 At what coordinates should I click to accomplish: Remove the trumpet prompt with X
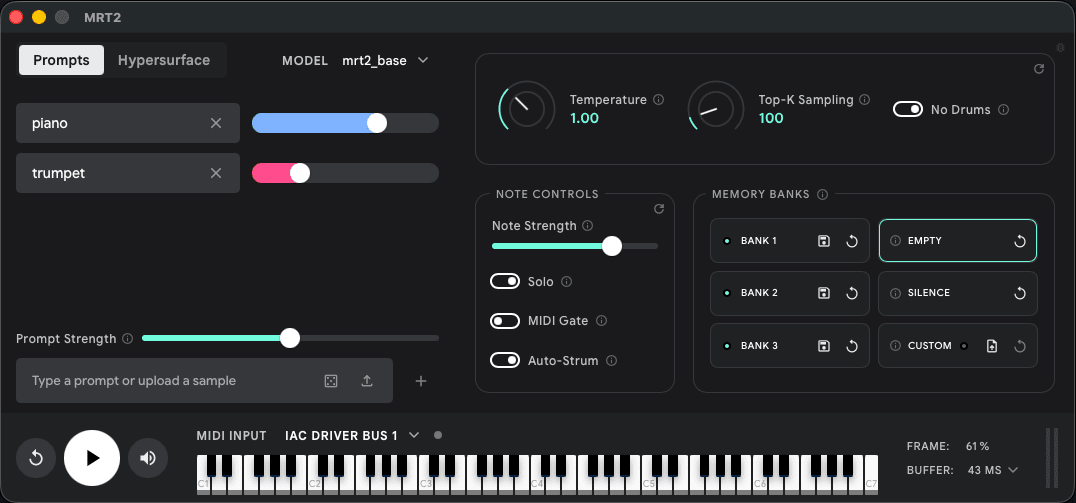(x=215, y=173)
